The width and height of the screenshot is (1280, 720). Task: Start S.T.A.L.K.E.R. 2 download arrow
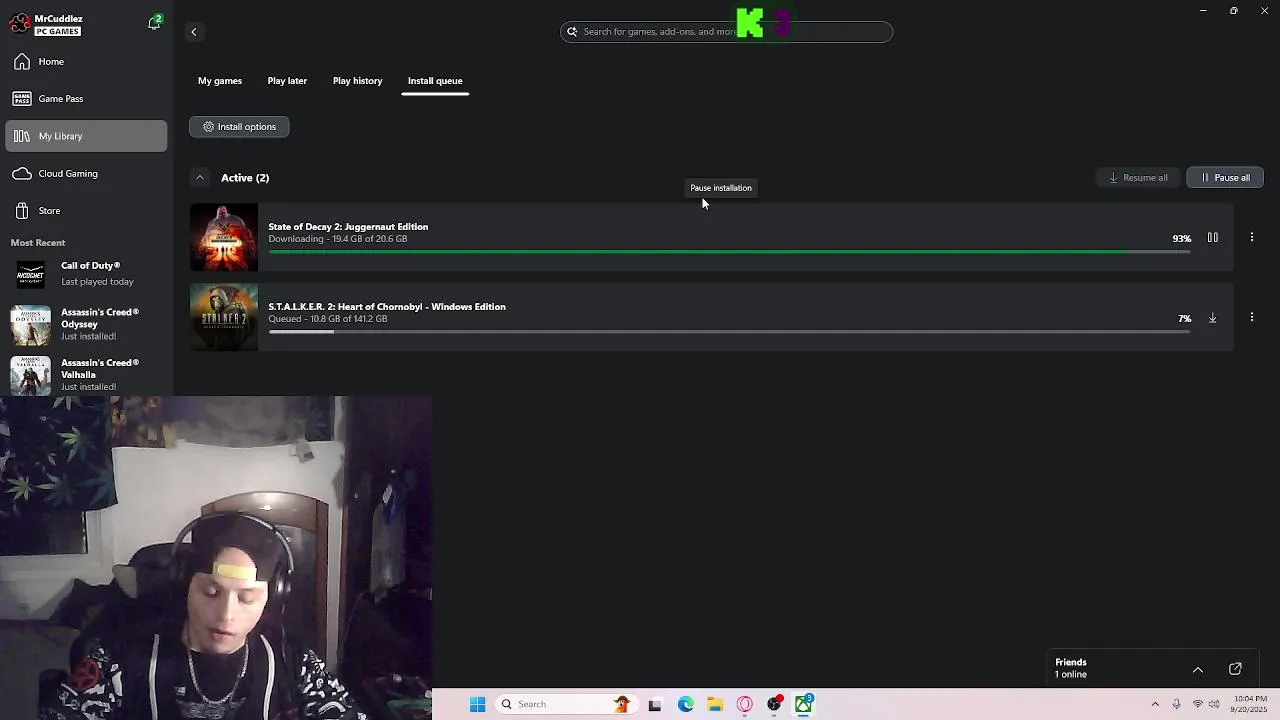point(1212,318)
